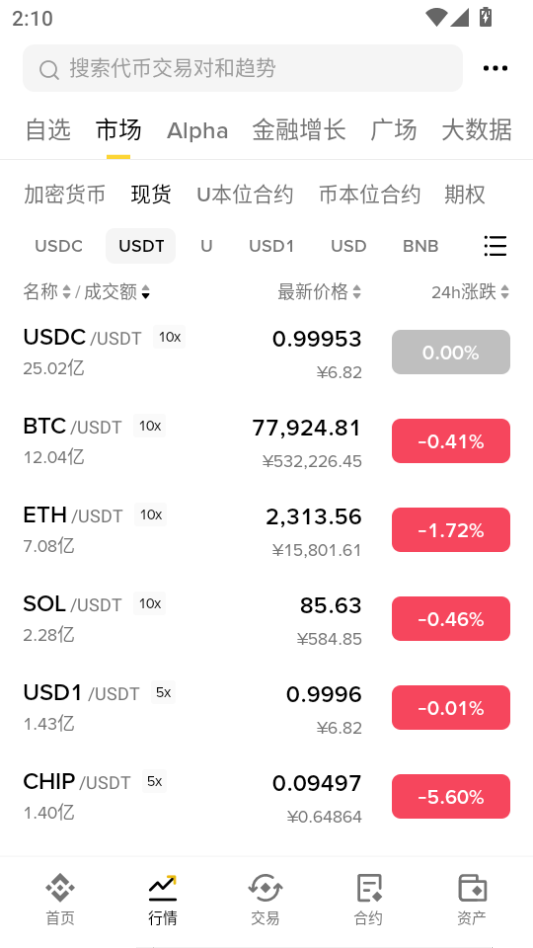Open the ETH/USDT pair row

pyautogui.click(x=266, y=530)
